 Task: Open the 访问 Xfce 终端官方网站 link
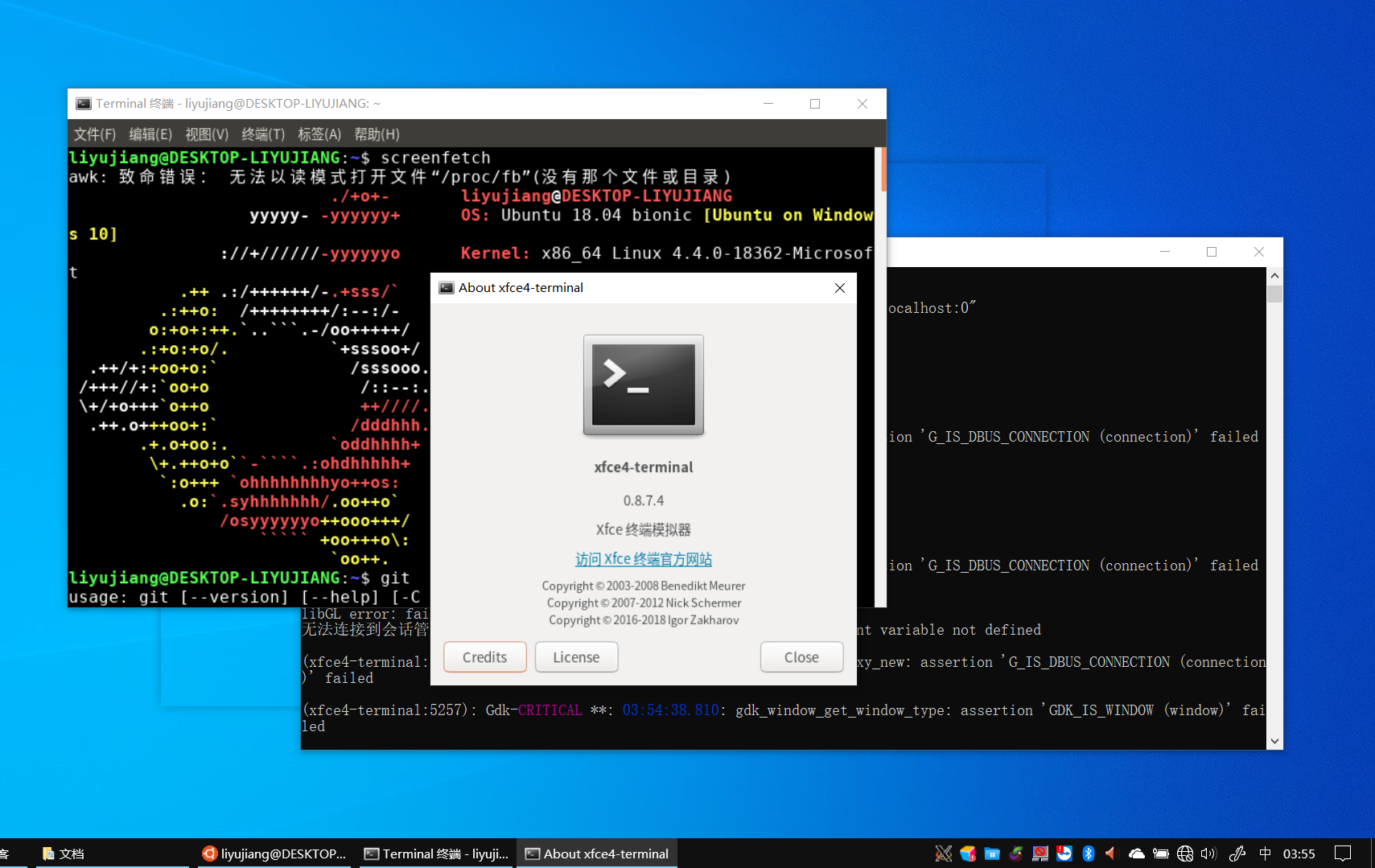click(x=644, y=559)
